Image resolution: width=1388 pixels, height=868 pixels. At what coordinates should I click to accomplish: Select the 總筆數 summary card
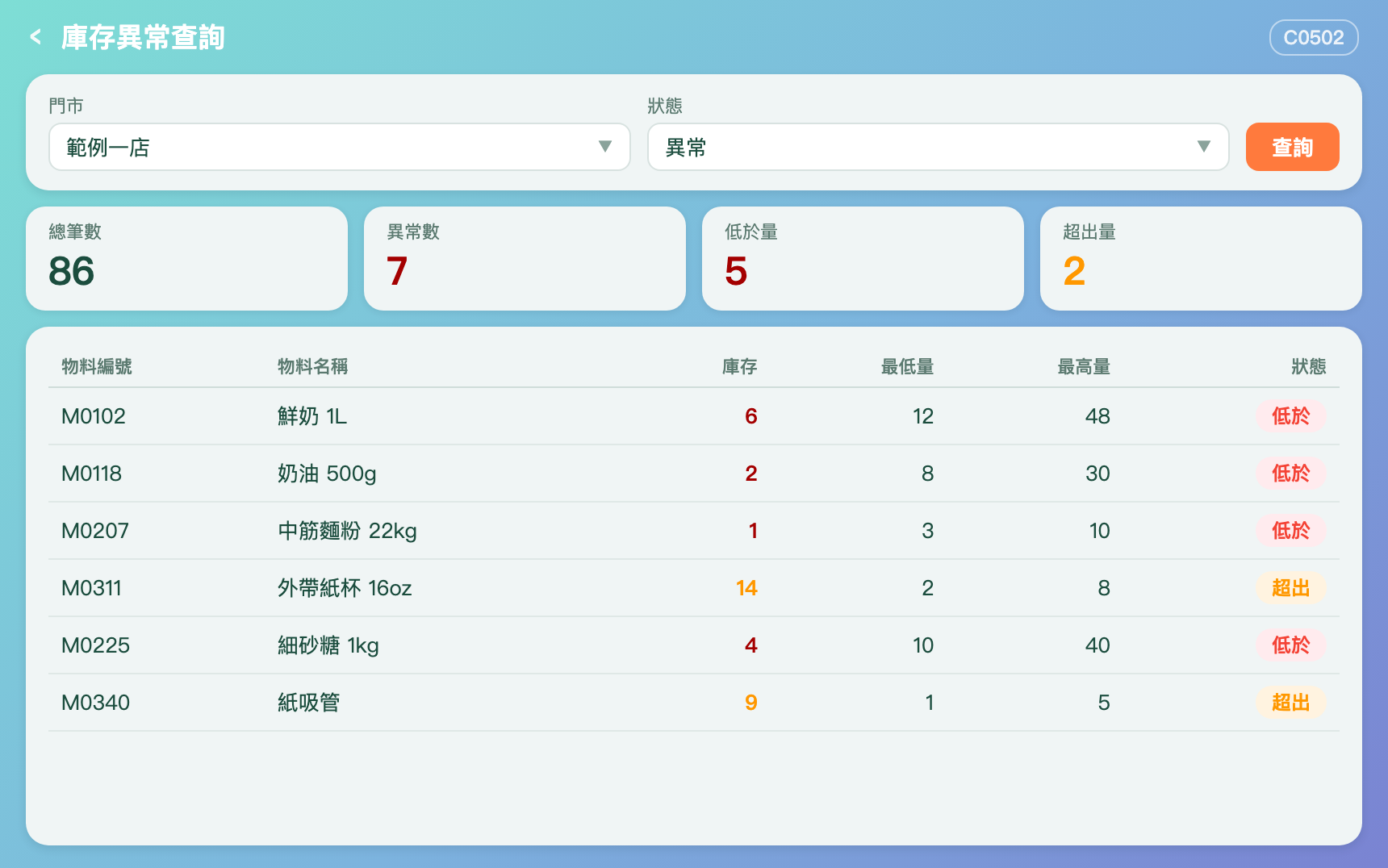(186, 258)
